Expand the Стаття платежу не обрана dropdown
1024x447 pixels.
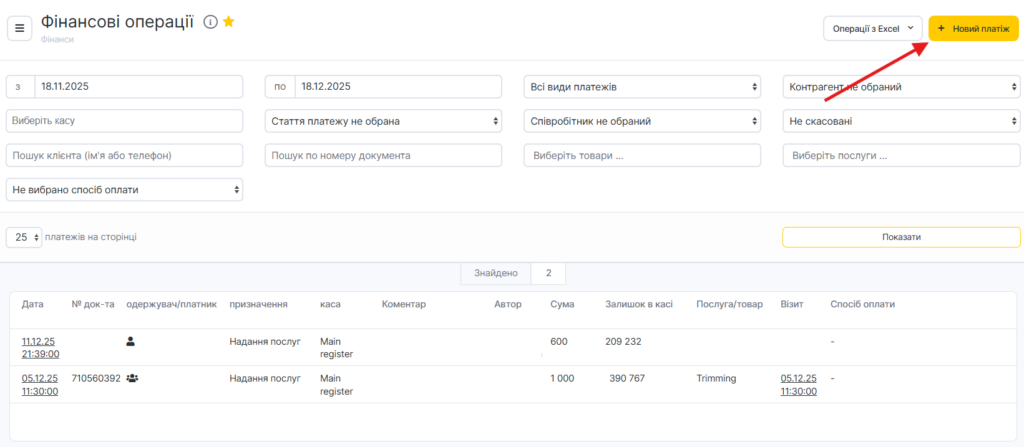(383, 121)
